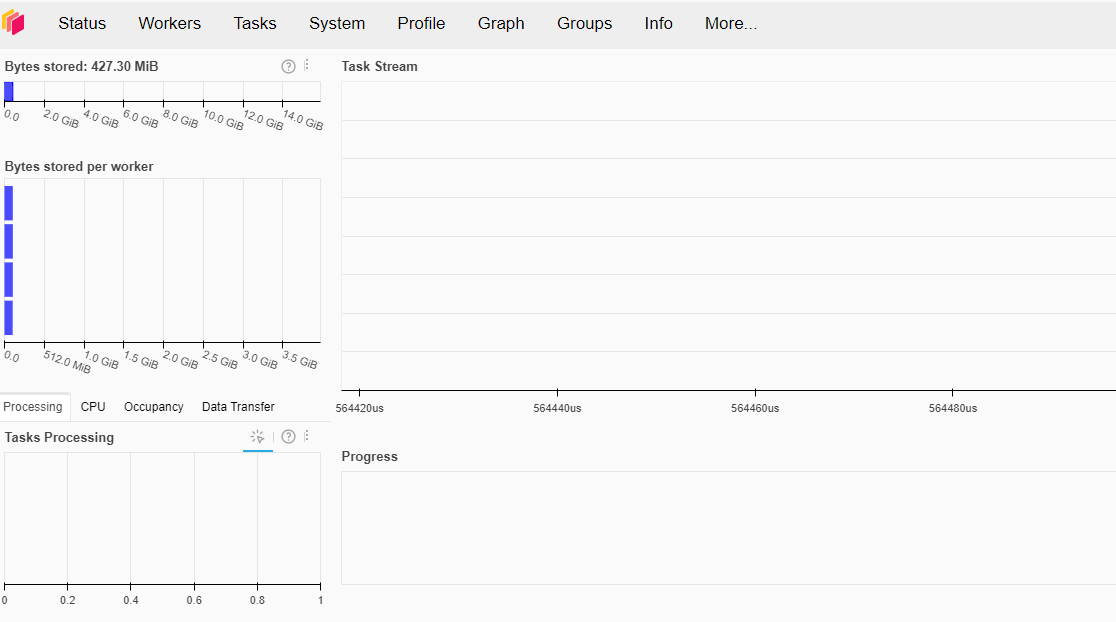The height and width of the screenshot is (622, 1116).
Task: Click the third worker's blue memory bar
Action: tap(9, 280)
